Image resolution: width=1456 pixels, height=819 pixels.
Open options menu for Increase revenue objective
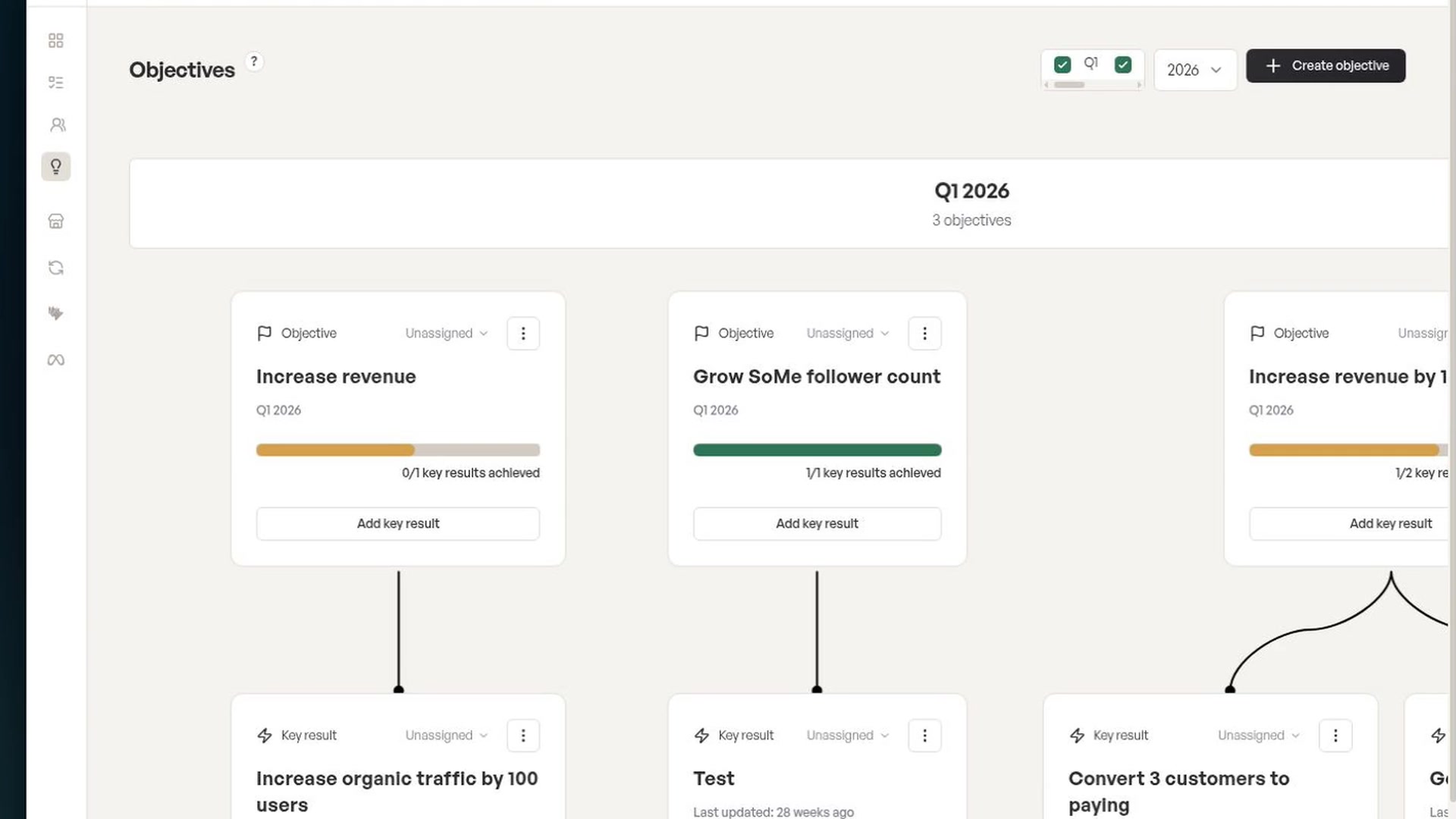[523, 333]
